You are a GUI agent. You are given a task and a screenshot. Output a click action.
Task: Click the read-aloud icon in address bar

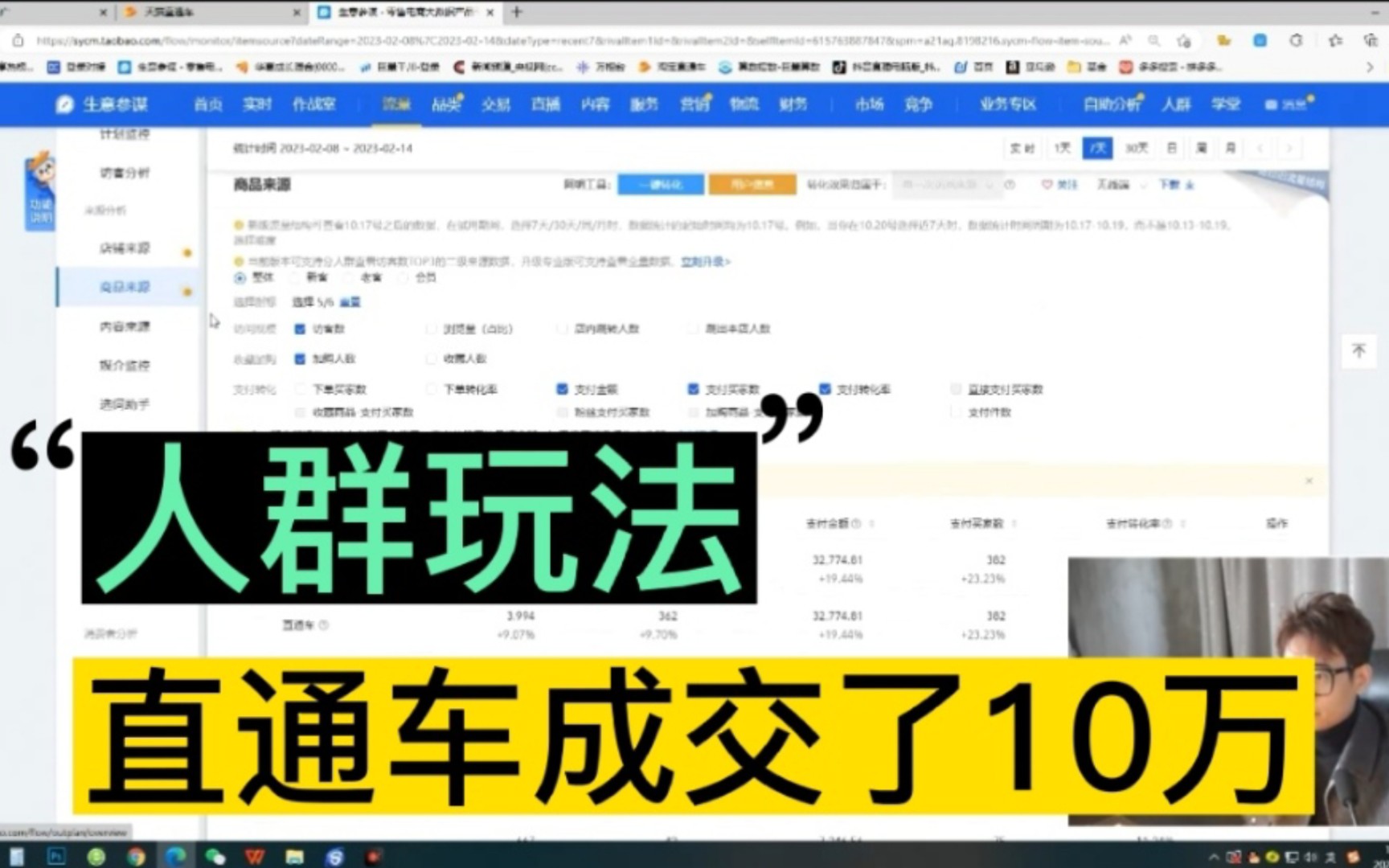pyautogui.click(x=1125, y=40)
